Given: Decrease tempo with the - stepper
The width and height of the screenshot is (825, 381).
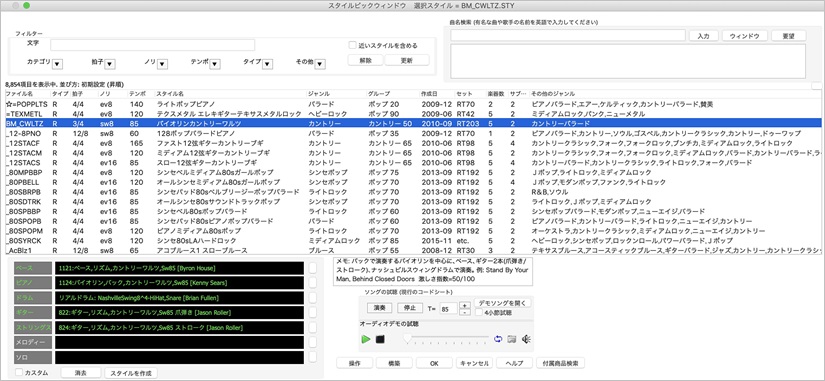Looking at the screenshot, I should (x=465, y=312).
